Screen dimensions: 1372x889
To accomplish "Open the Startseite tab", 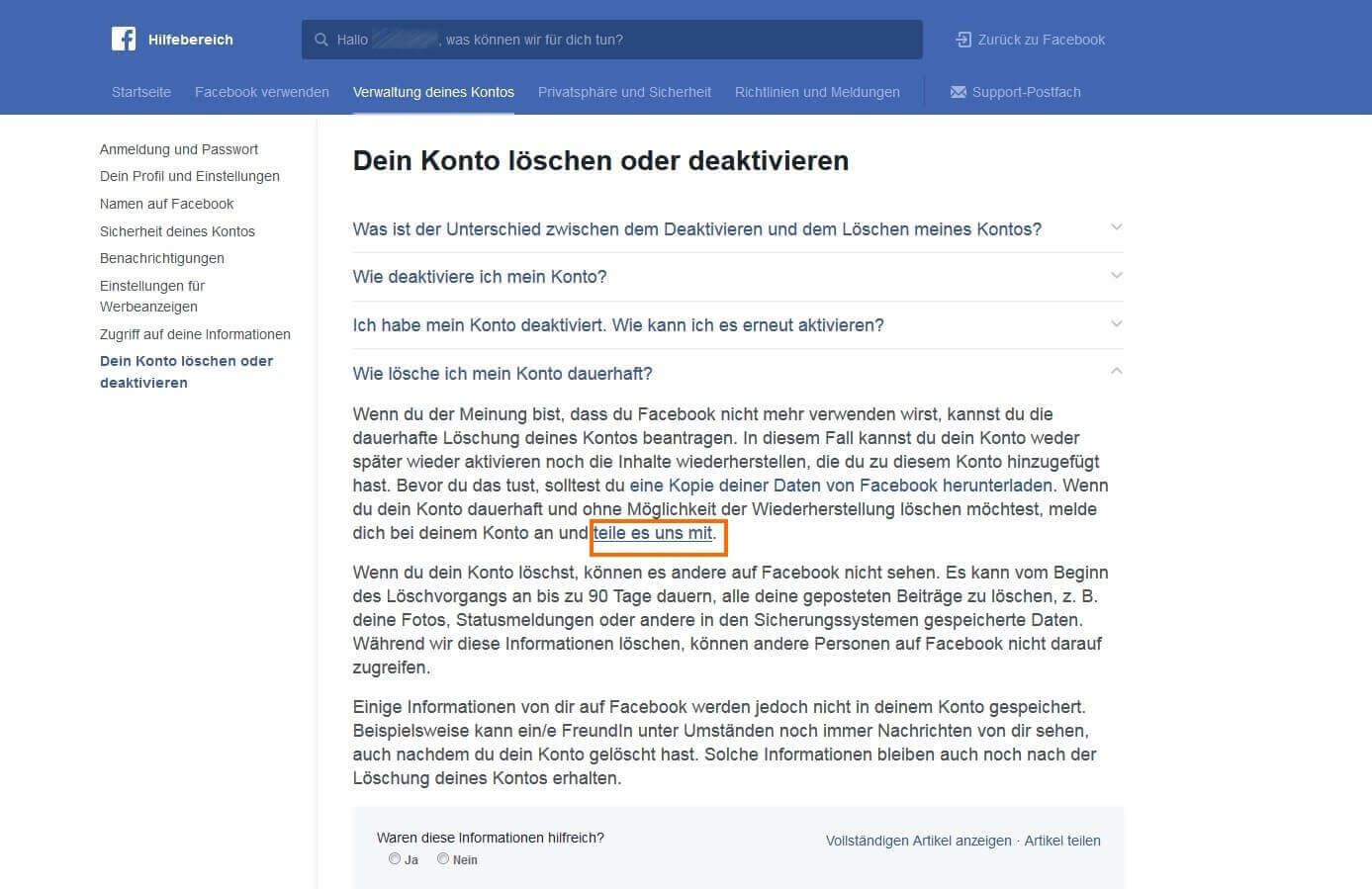I will click(x=141, y=92).
